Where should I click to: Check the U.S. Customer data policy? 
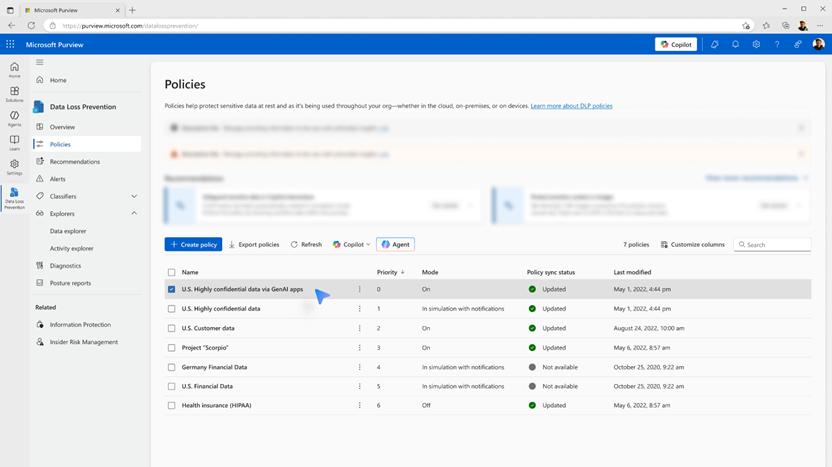click(x=171, y=328)
